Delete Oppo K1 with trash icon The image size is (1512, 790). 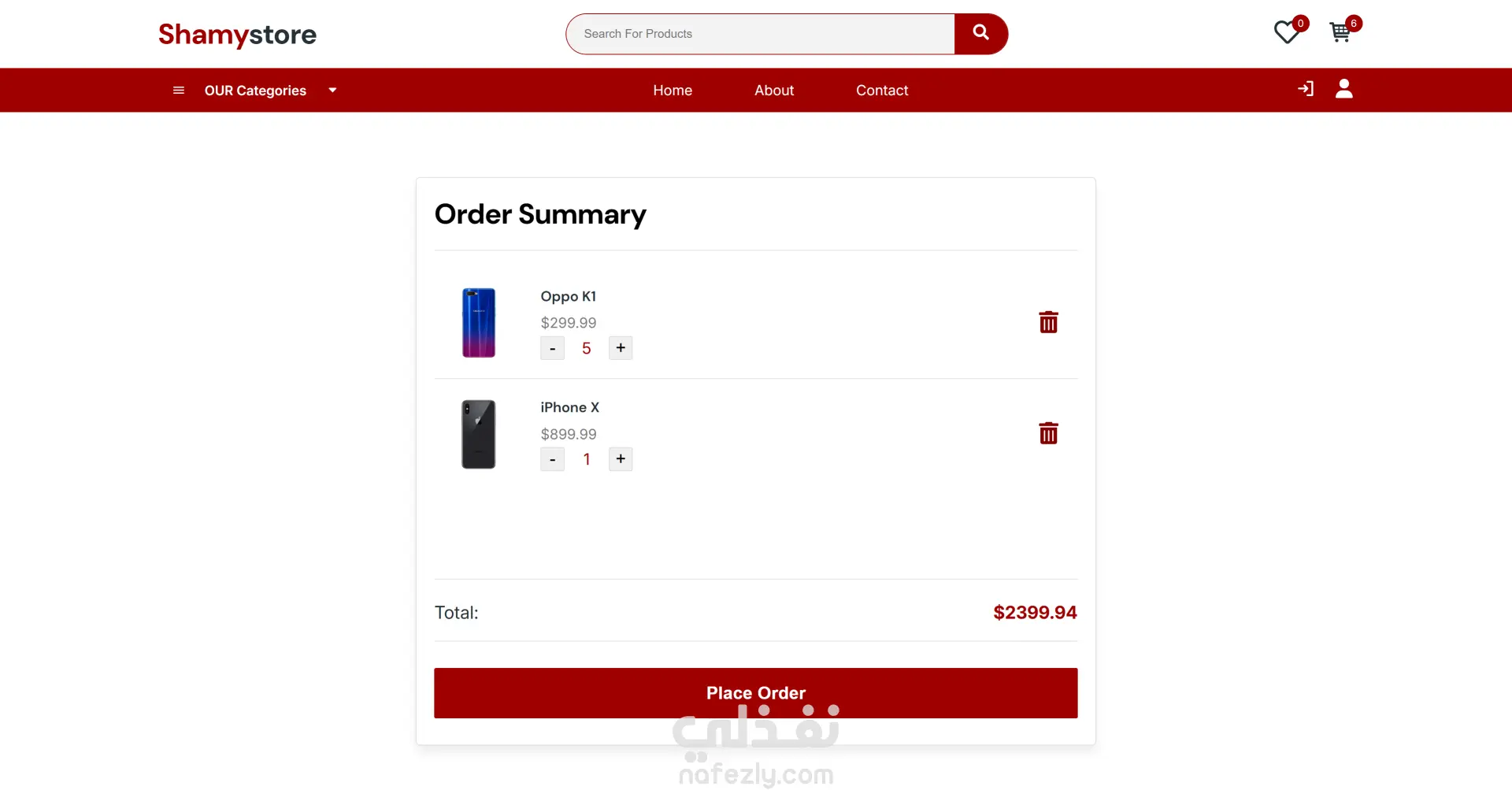[1048, 322]
